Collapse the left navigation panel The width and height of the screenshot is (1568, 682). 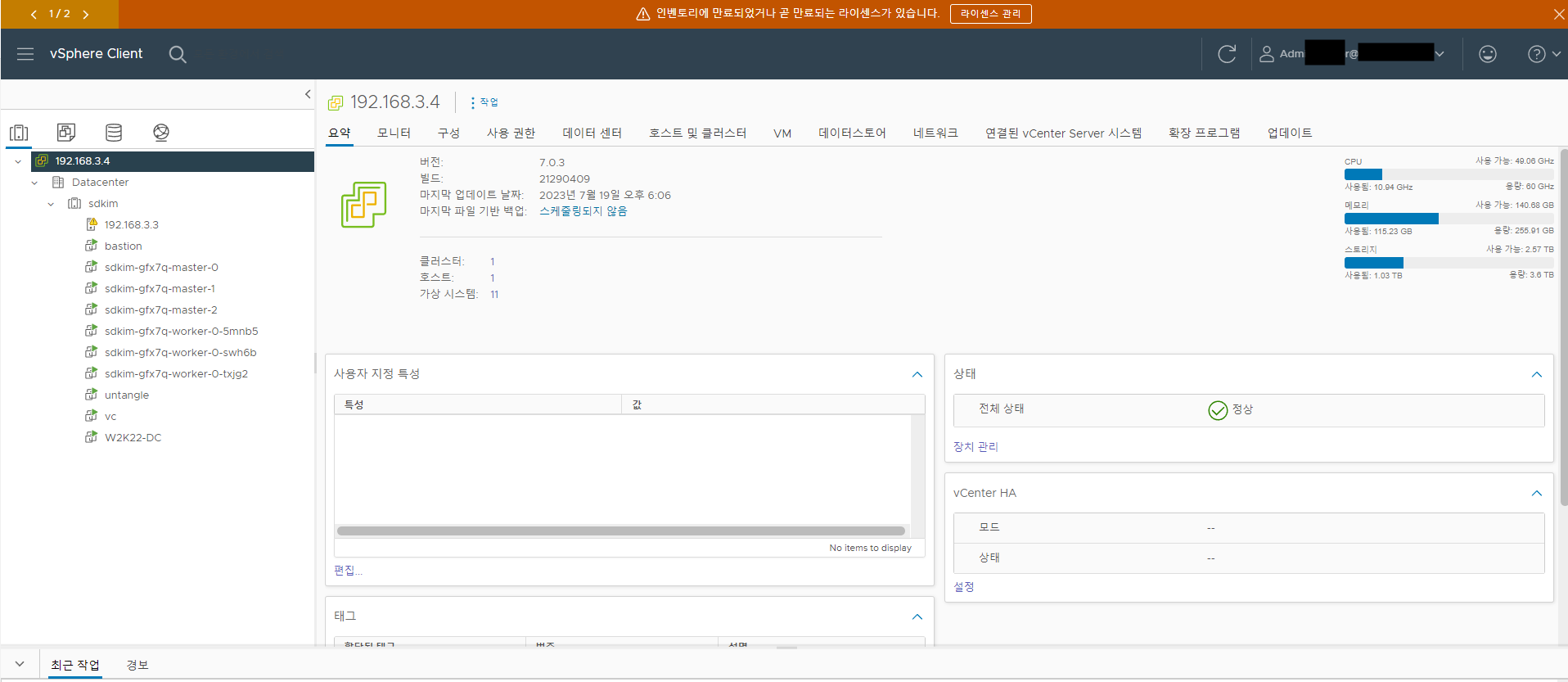(x=308, y=94)
